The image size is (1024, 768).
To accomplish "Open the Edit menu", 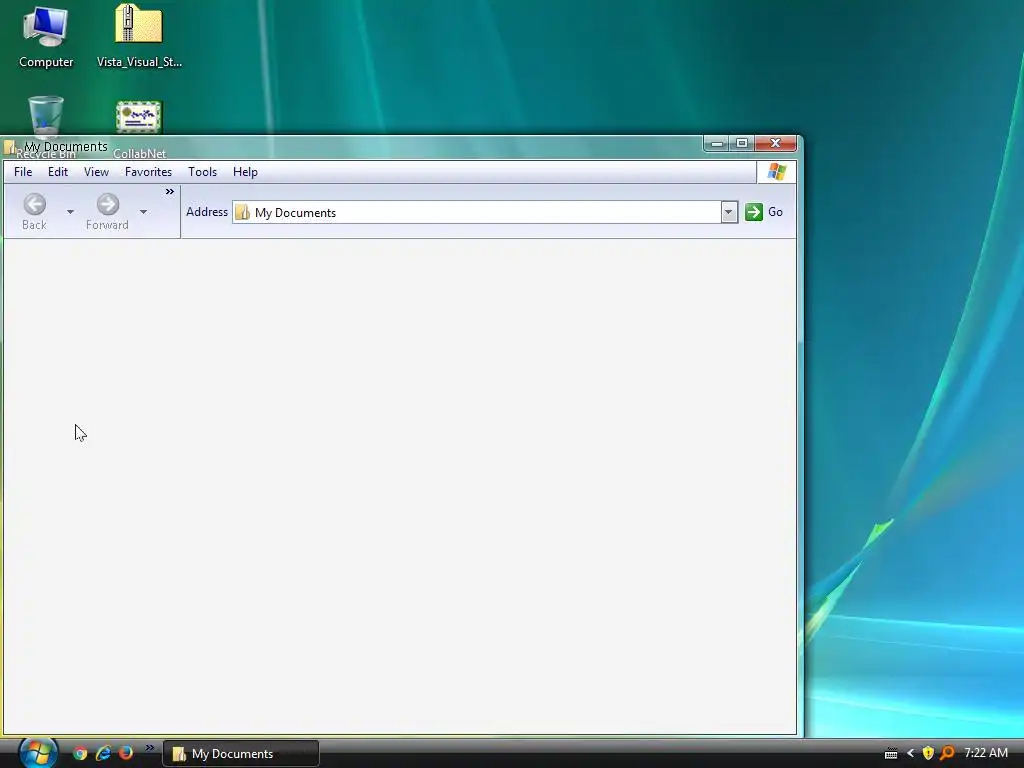I will (57, 172).
